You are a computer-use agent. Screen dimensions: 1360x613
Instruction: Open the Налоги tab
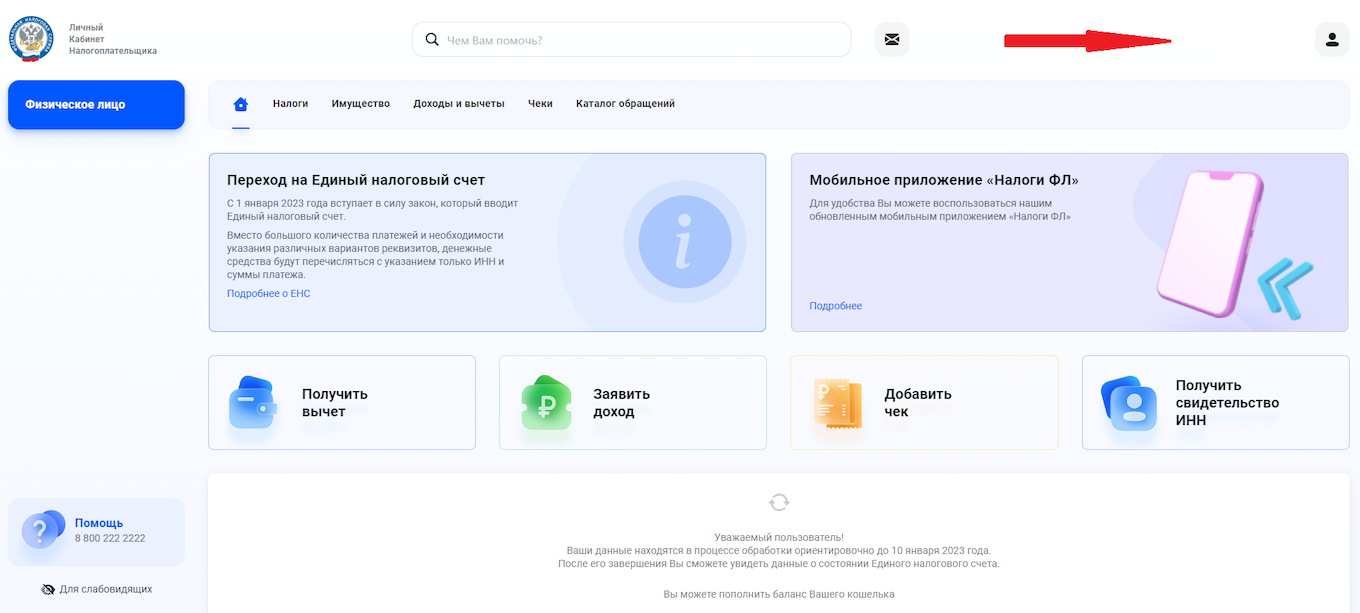(x=290, y=104)
